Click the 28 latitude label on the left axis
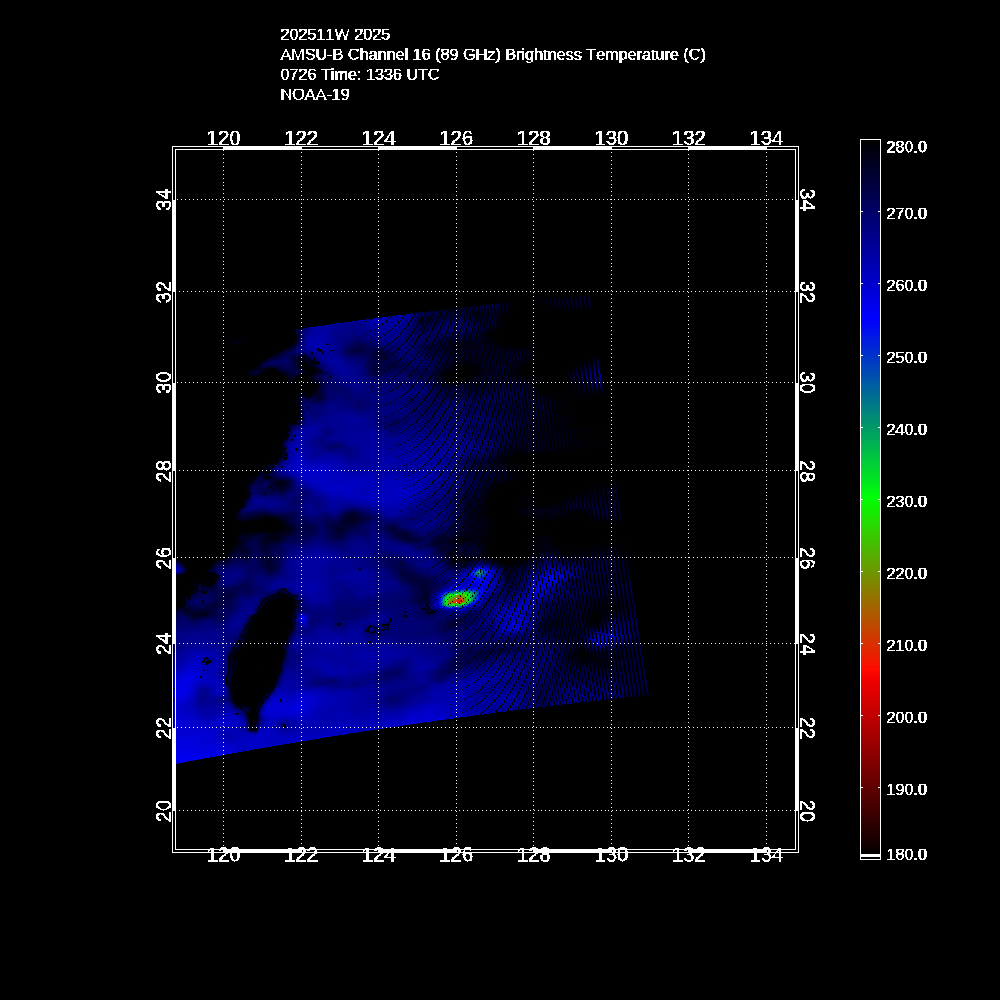 (x=164, y=468)
